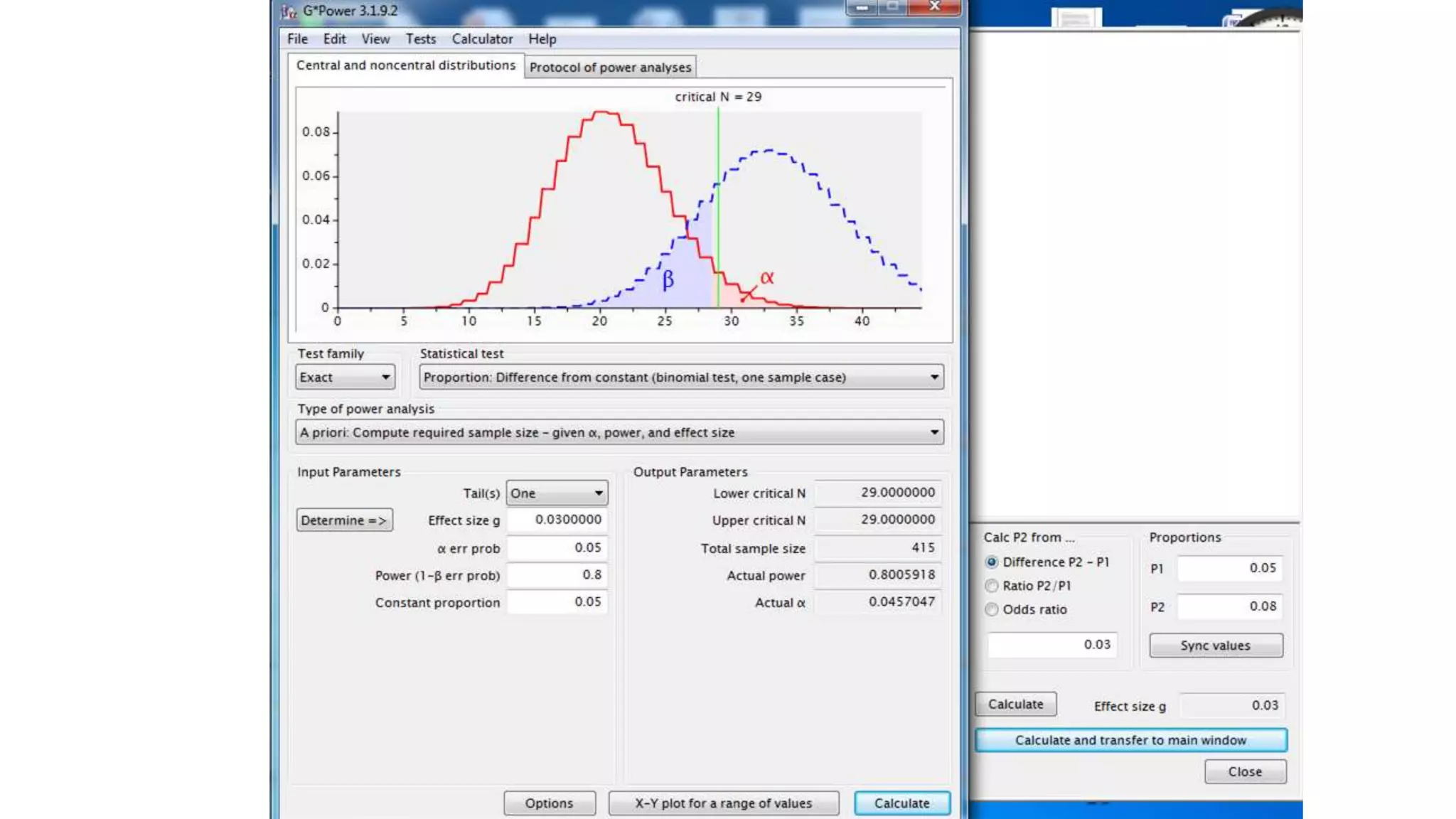Choose the Ratio P2/P1 radio option
The width and height of the screenshot is (1456, 819).
992,586
